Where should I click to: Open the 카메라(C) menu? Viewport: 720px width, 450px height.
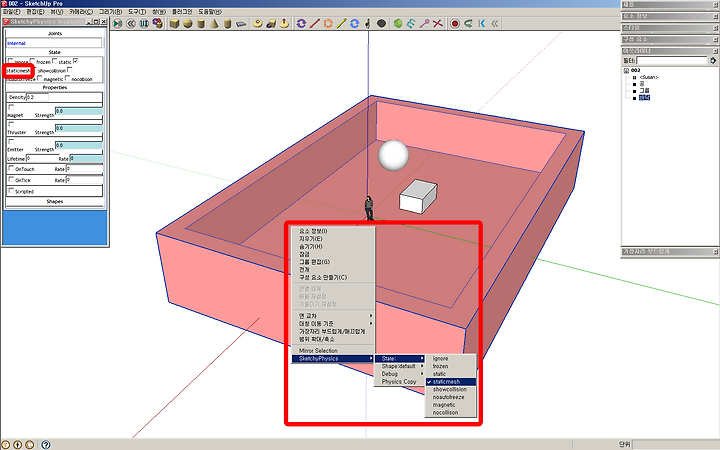click(81, 11)
